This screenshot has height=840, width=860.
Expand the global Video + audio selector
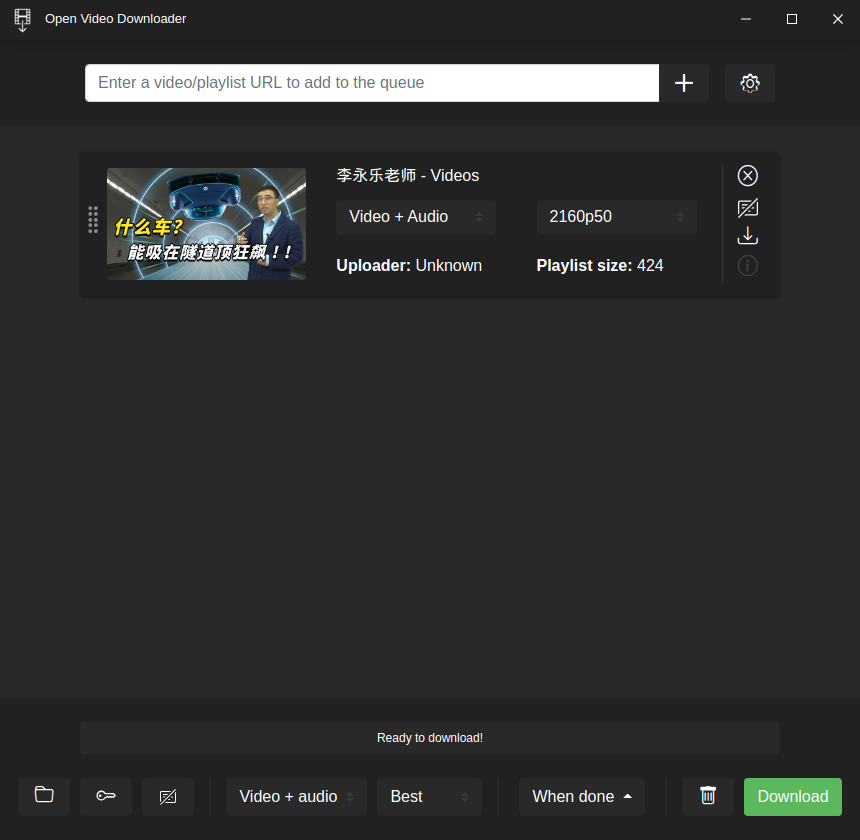pyautogui.click(x=296, y=796)
